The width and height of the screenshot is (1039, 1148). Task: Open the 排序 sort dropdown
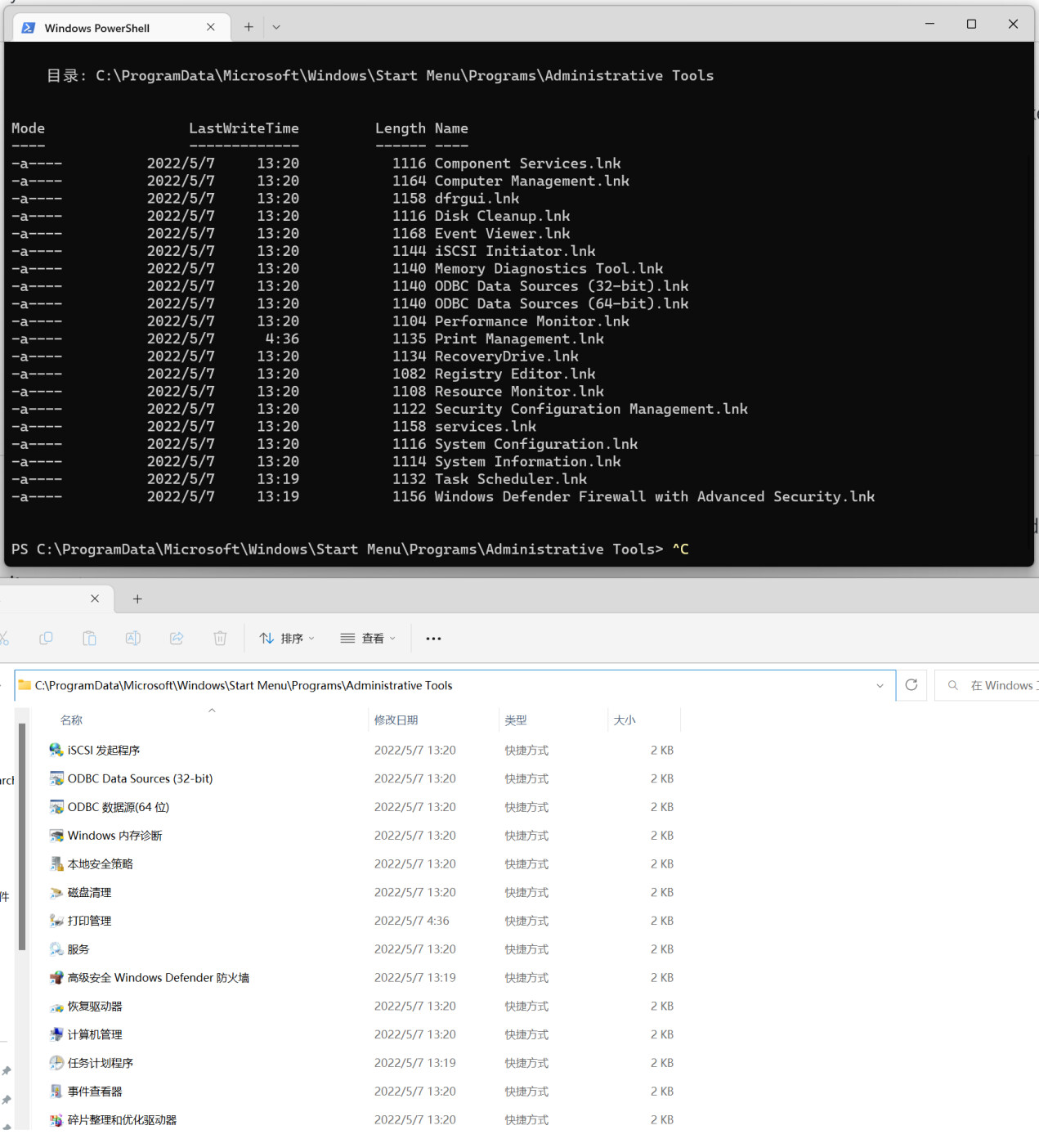coord(287,638)
